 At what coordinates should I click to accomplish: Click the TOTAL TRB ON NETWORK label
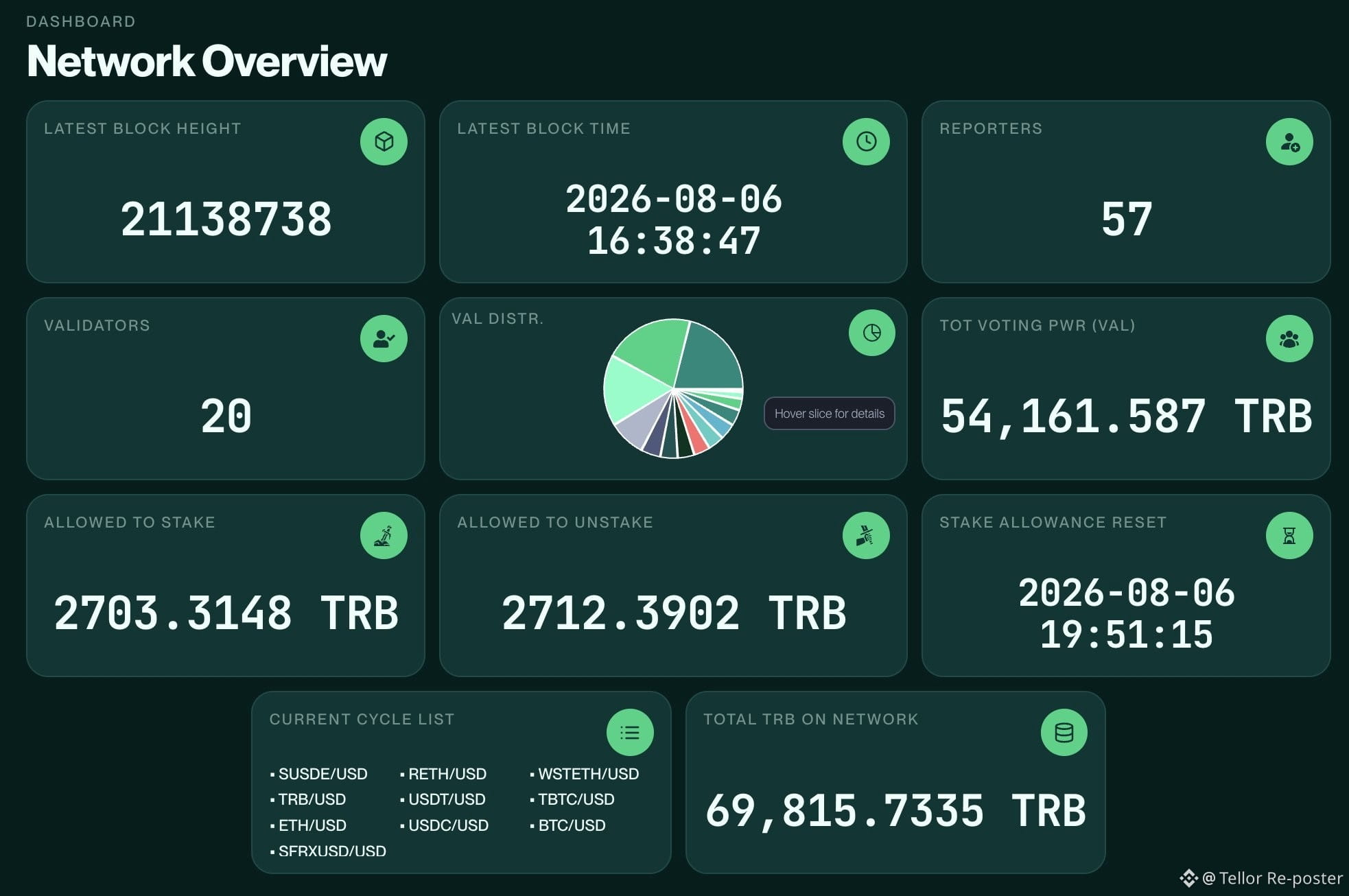tap(810, 719)
